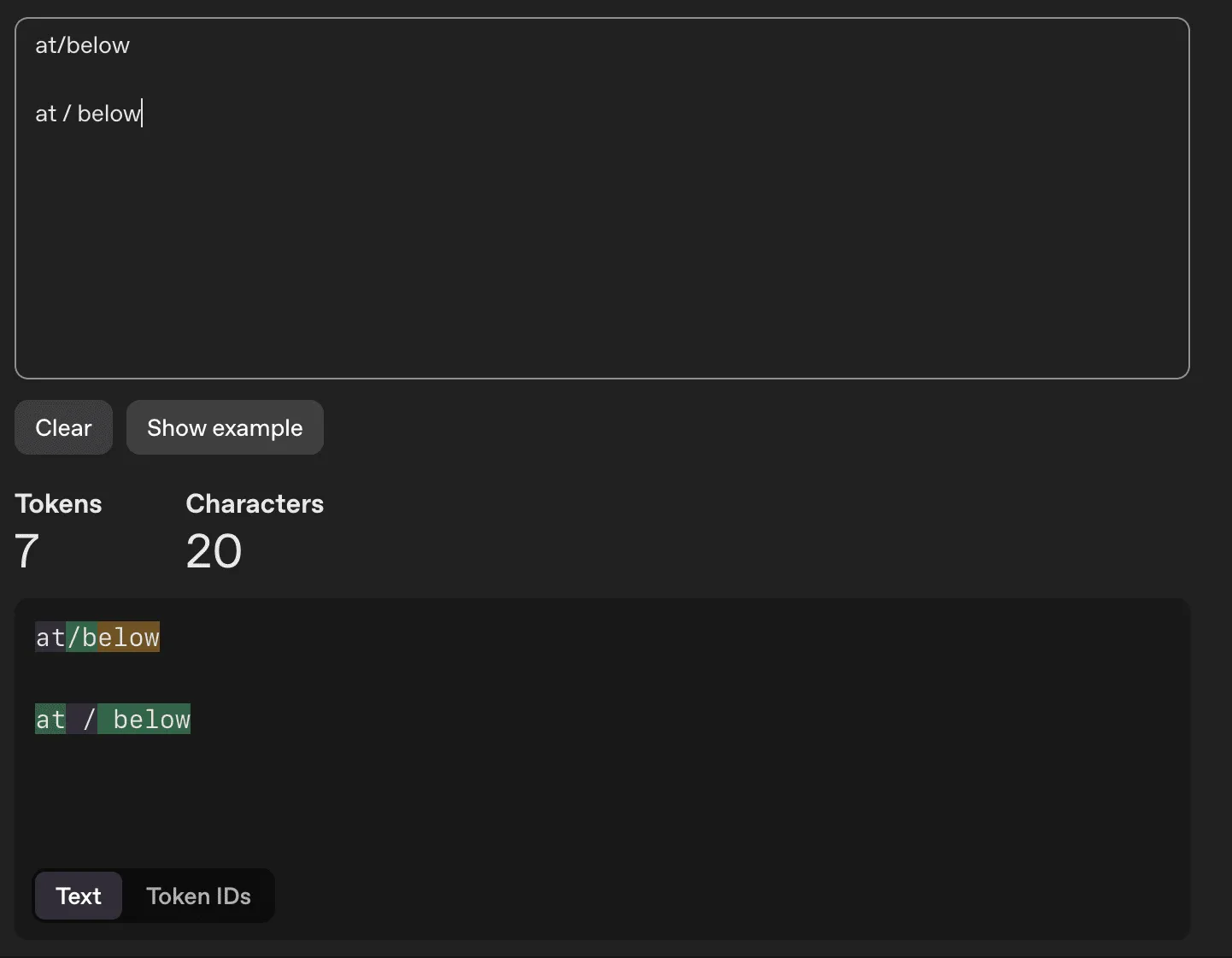This screenshot has width=1232, height=958.
Task: Select the Text view tab
Action: click(79, 896)
